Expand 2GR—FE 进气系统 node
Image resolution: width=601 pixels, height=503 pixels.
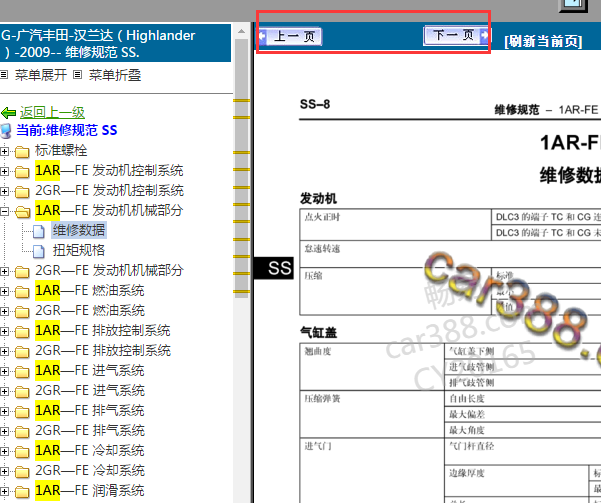(4, 391)
